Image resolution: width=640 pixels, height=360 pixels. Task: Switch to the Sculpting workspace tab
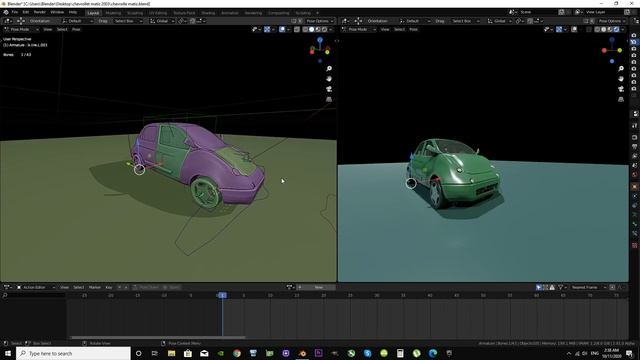(x=135, y=13)
